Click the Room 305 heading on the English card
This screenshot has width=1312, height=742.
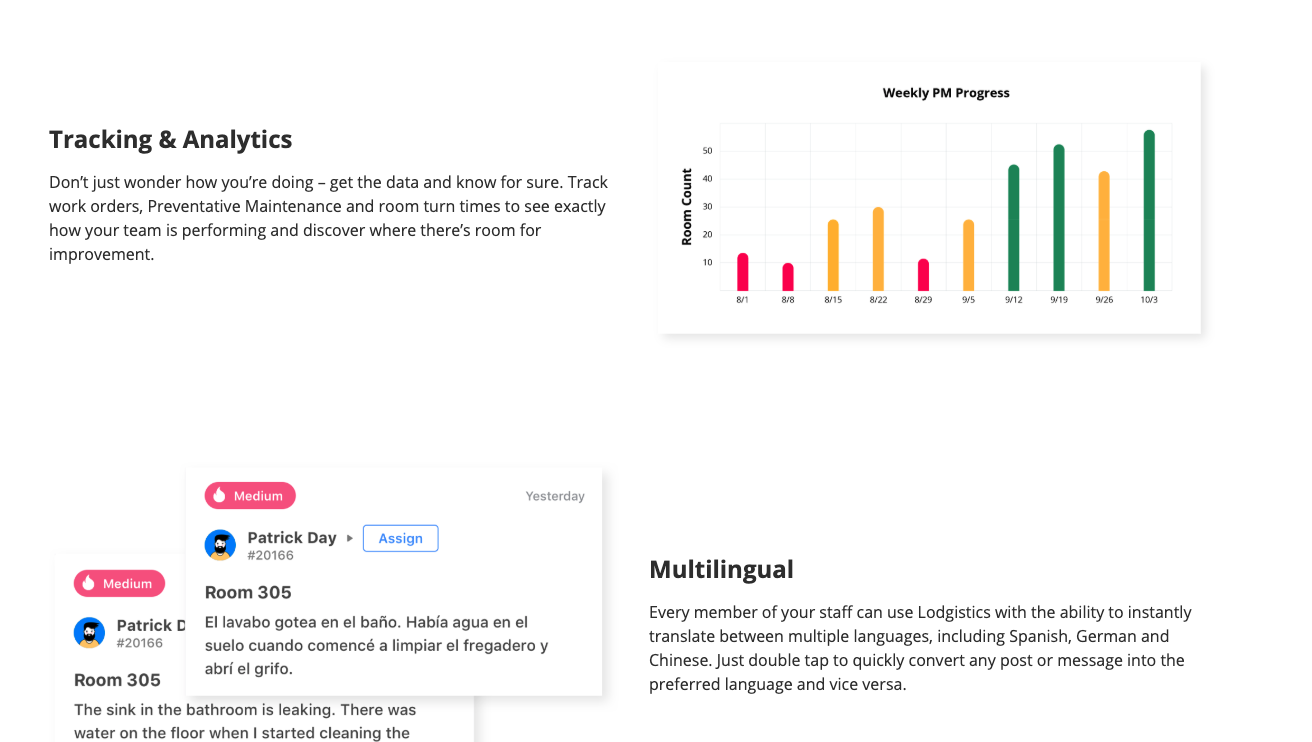click(117, 680)
